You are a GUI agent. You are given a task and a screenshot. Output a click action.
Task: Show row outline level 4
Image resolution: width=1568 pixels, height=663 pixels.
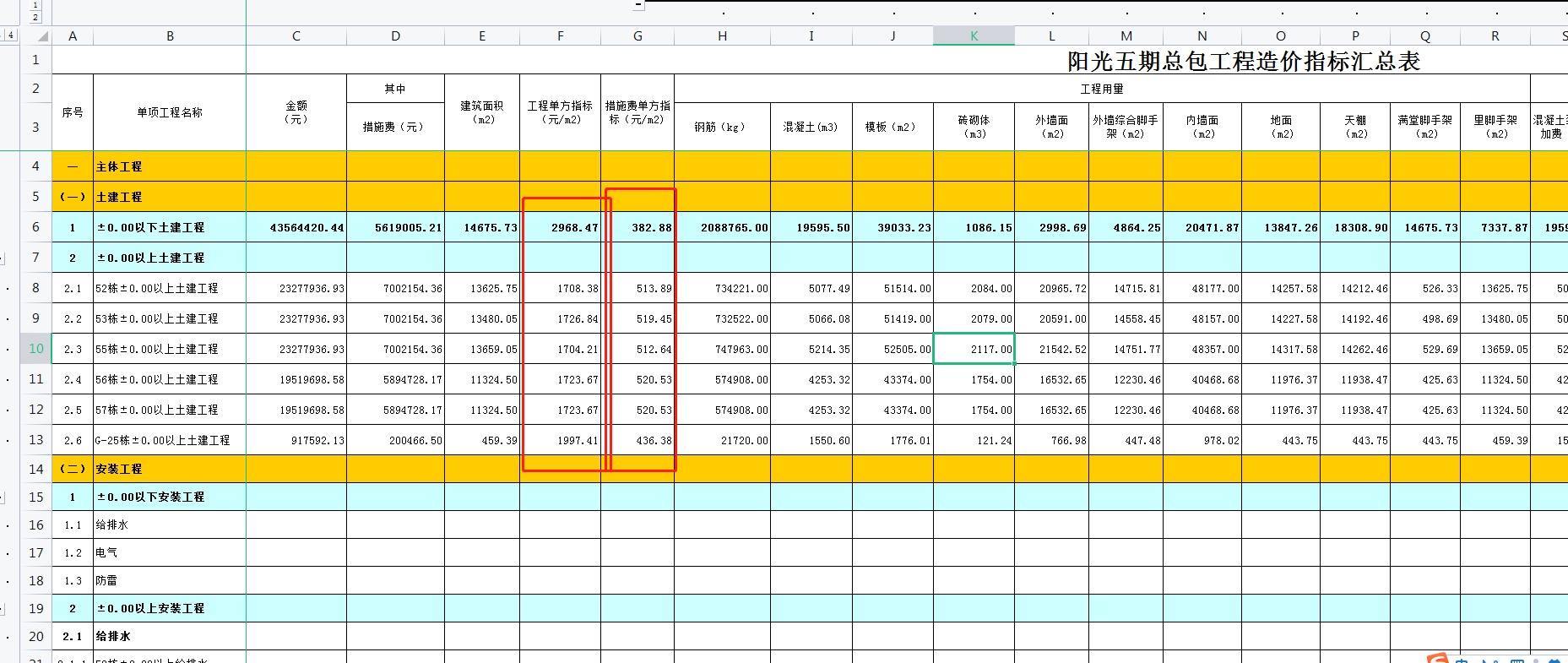click(x=9, y=35)
